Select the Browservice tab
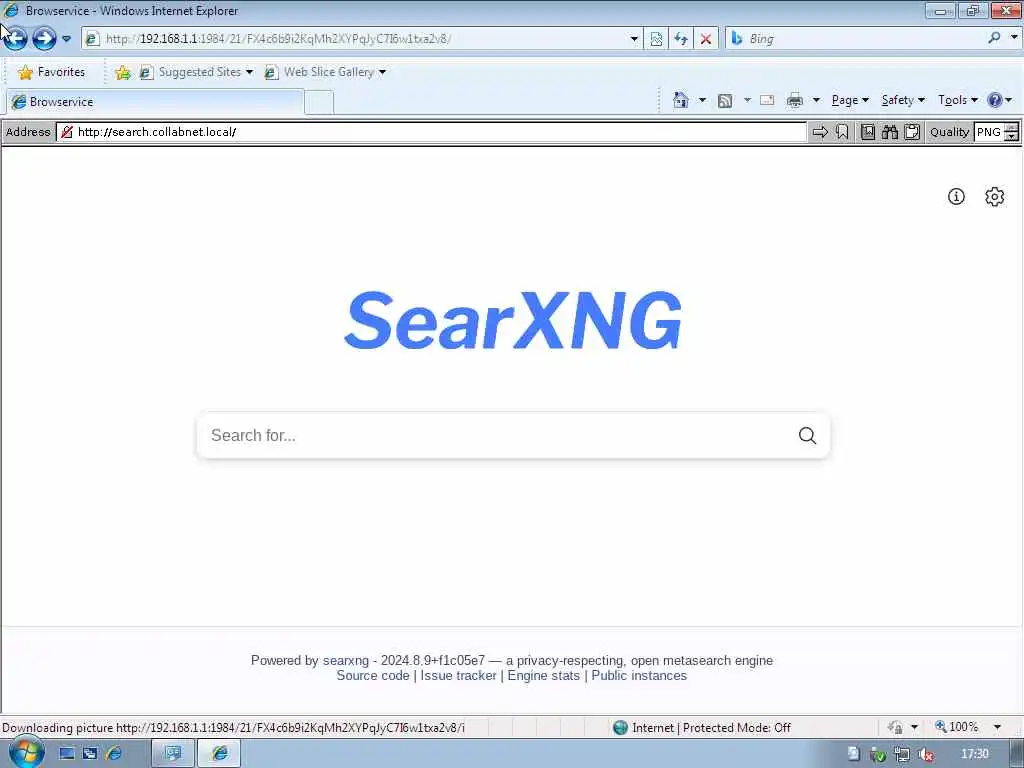The image size is (1024, 768). coord(155,102)
